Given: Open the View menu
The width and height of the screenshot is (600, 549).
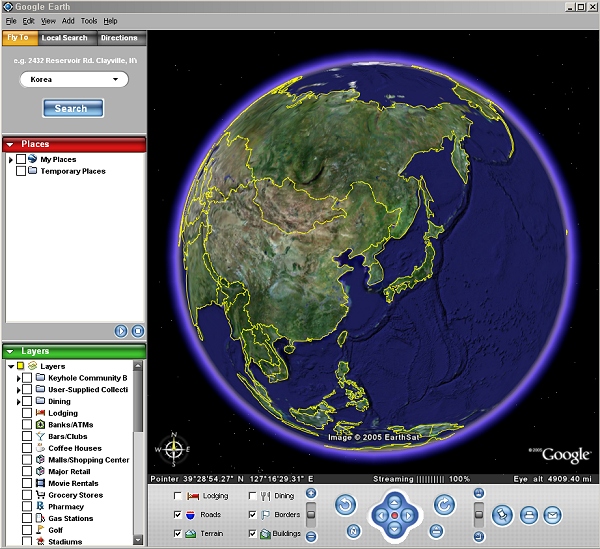Looking at the screenshot, I should (x=48, y=21).
